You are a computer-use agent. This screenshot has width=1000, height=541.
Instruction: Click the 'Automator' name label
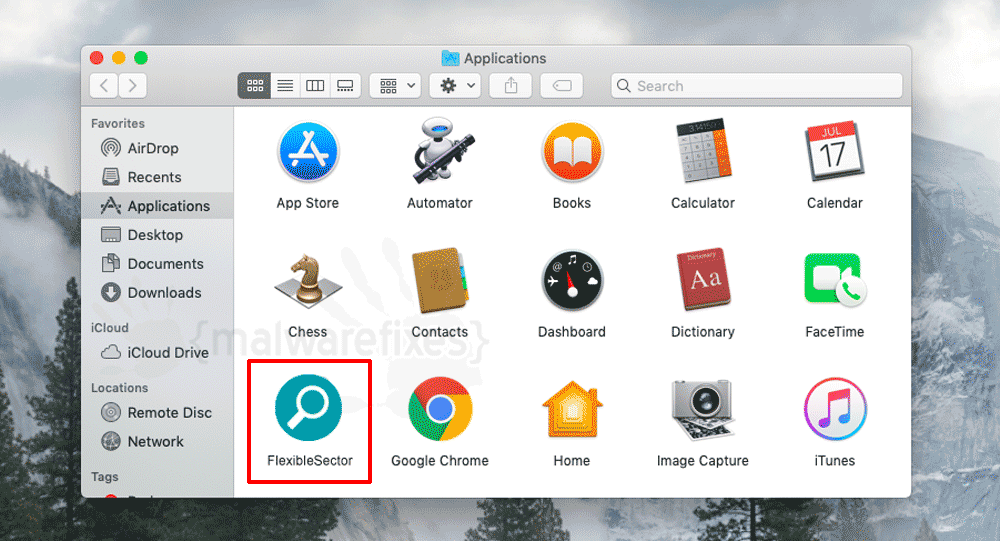pos(440,203)
